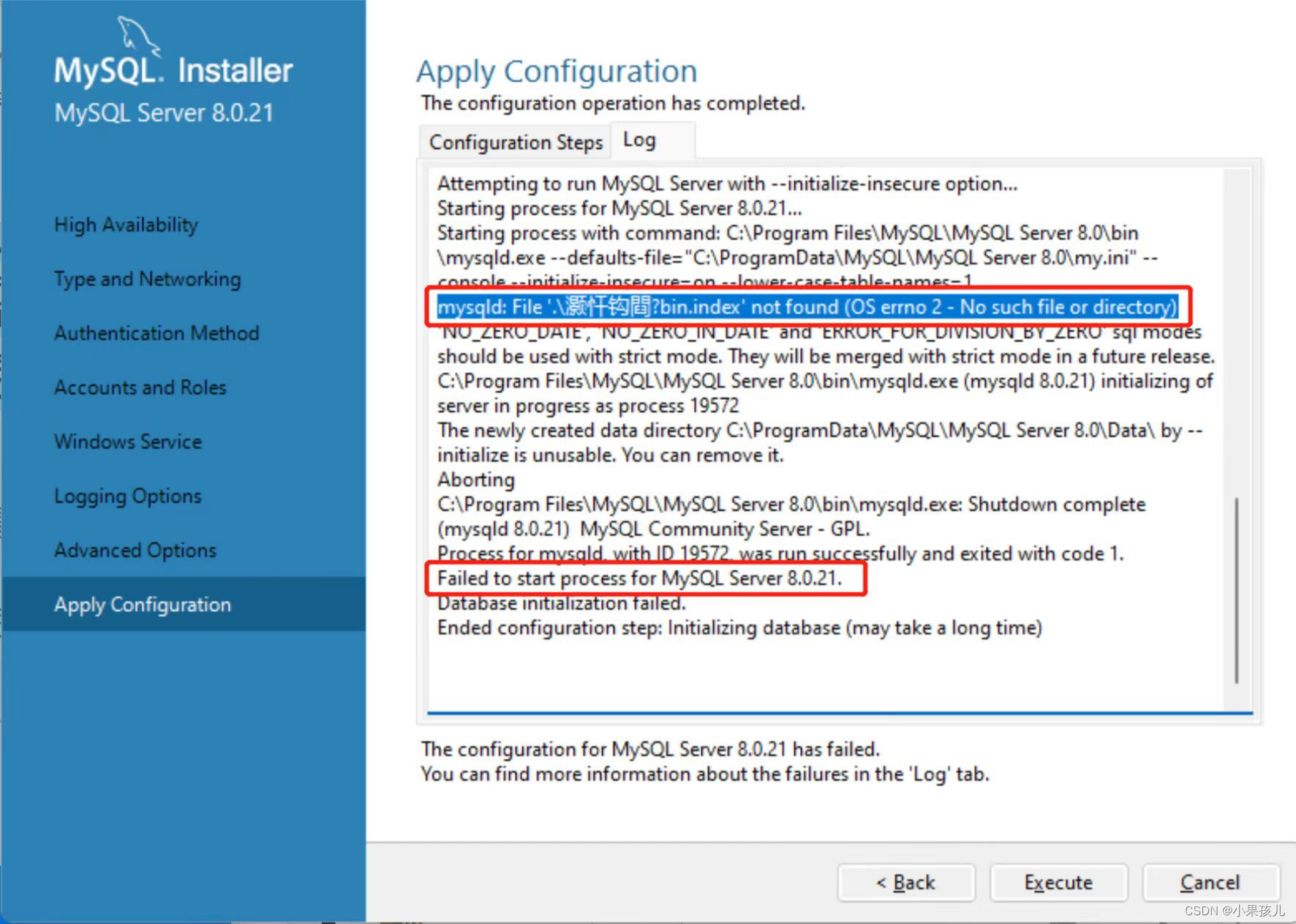Click the 'Apply Configuration' page heading
Viewport: 1296px width, 924px height.
point(557,72)
